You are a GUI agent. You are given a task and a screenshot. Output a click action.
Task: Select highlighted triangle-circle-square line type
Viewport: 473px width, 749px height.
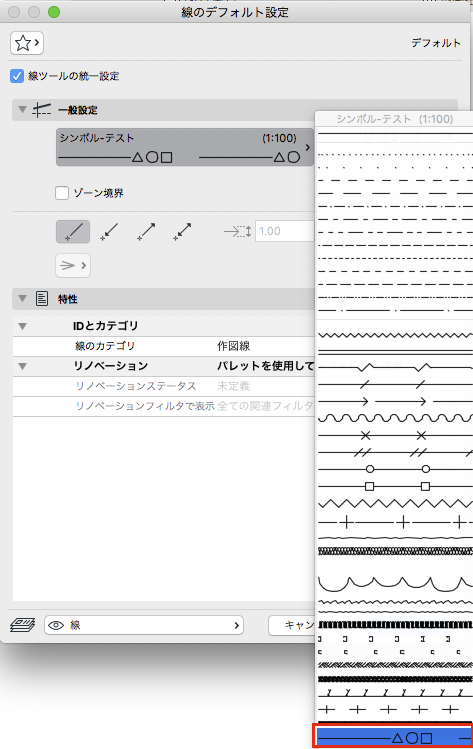click(393, 737)
